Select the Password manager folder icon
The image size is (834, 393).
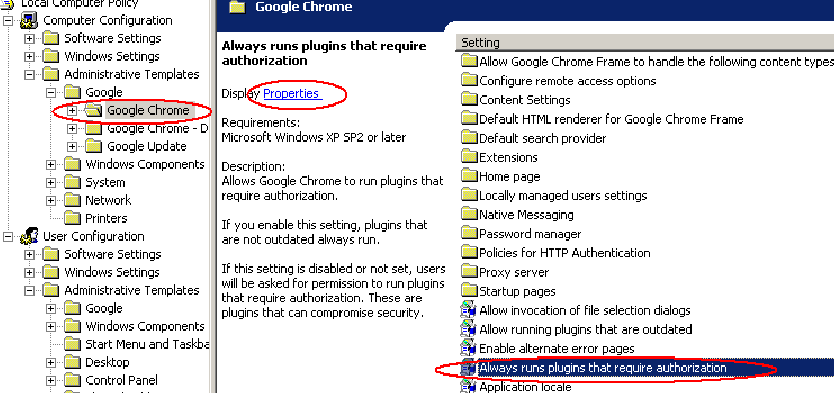(469, 233)
